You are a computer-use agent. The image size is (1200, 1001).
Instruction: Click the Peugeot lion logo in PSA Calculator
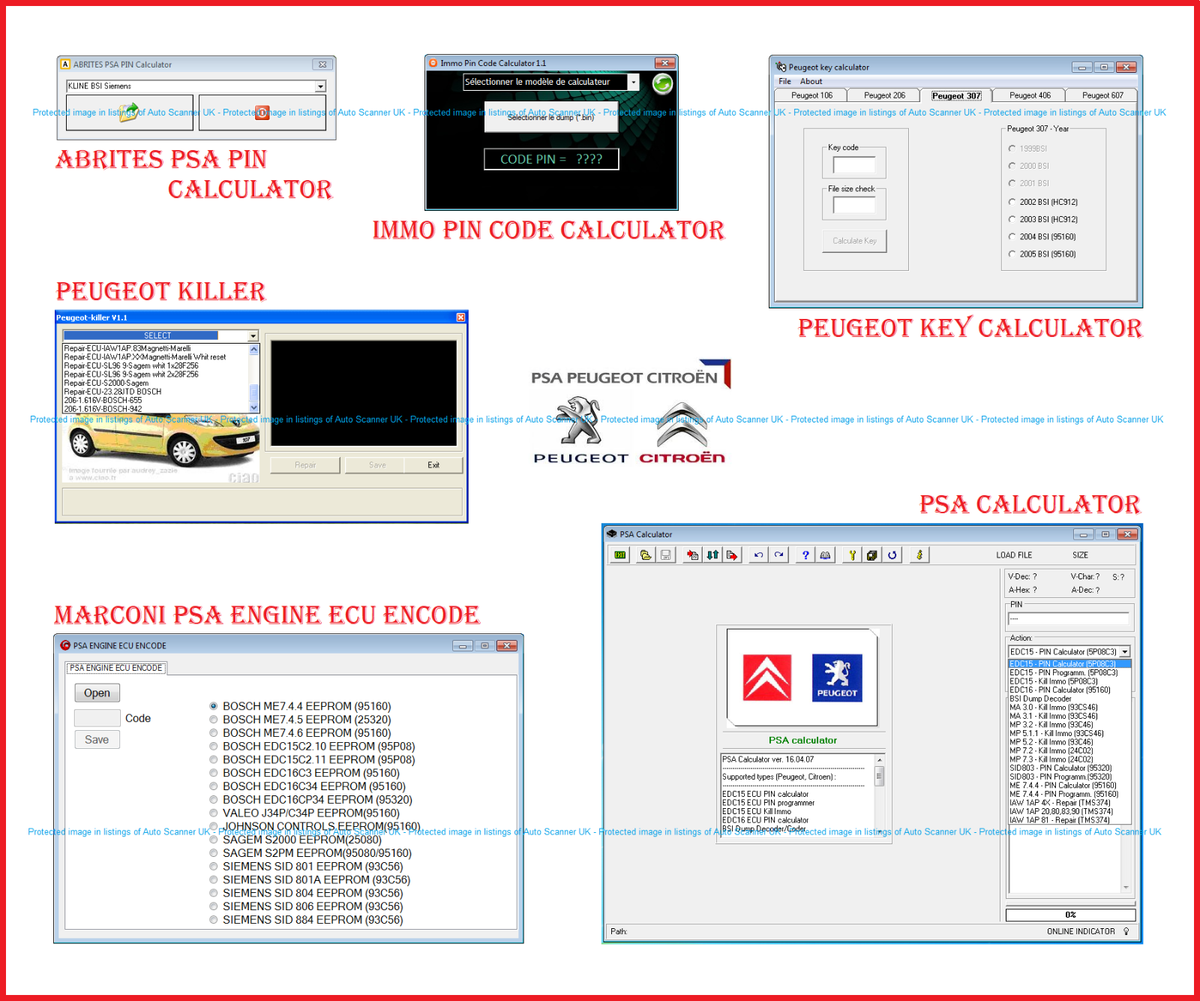coord(837,679)
